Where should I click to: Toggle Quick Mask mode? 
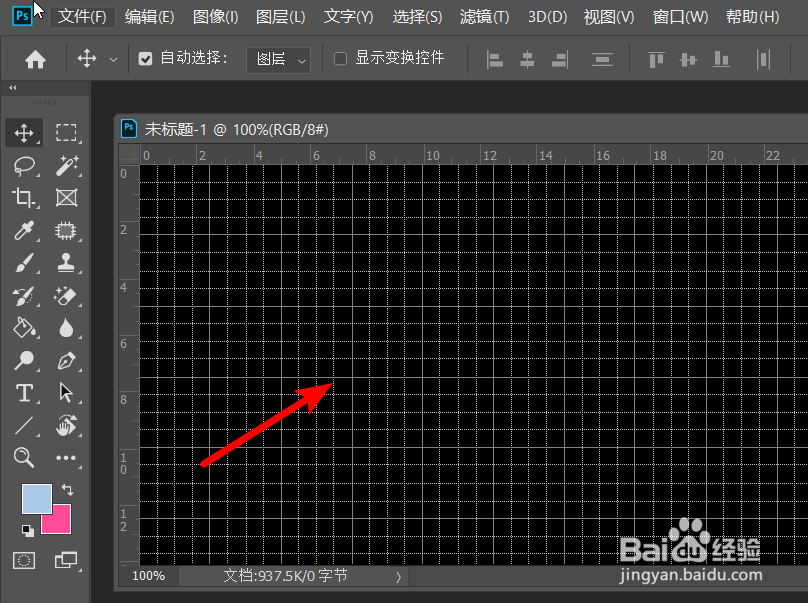click(x=24, y=561)
